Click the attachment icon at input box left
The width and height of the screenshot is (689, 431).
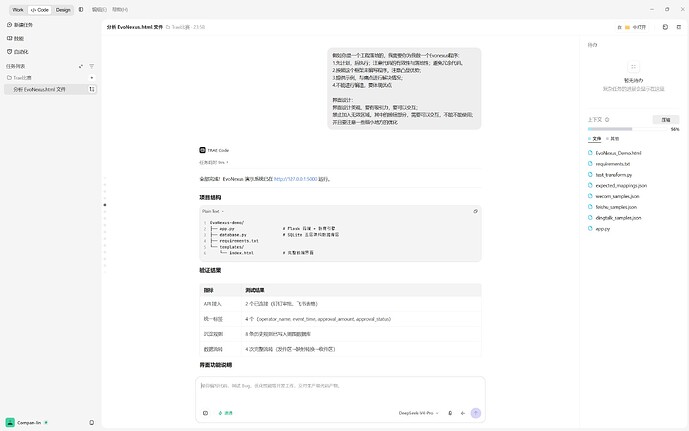[205, 413]
